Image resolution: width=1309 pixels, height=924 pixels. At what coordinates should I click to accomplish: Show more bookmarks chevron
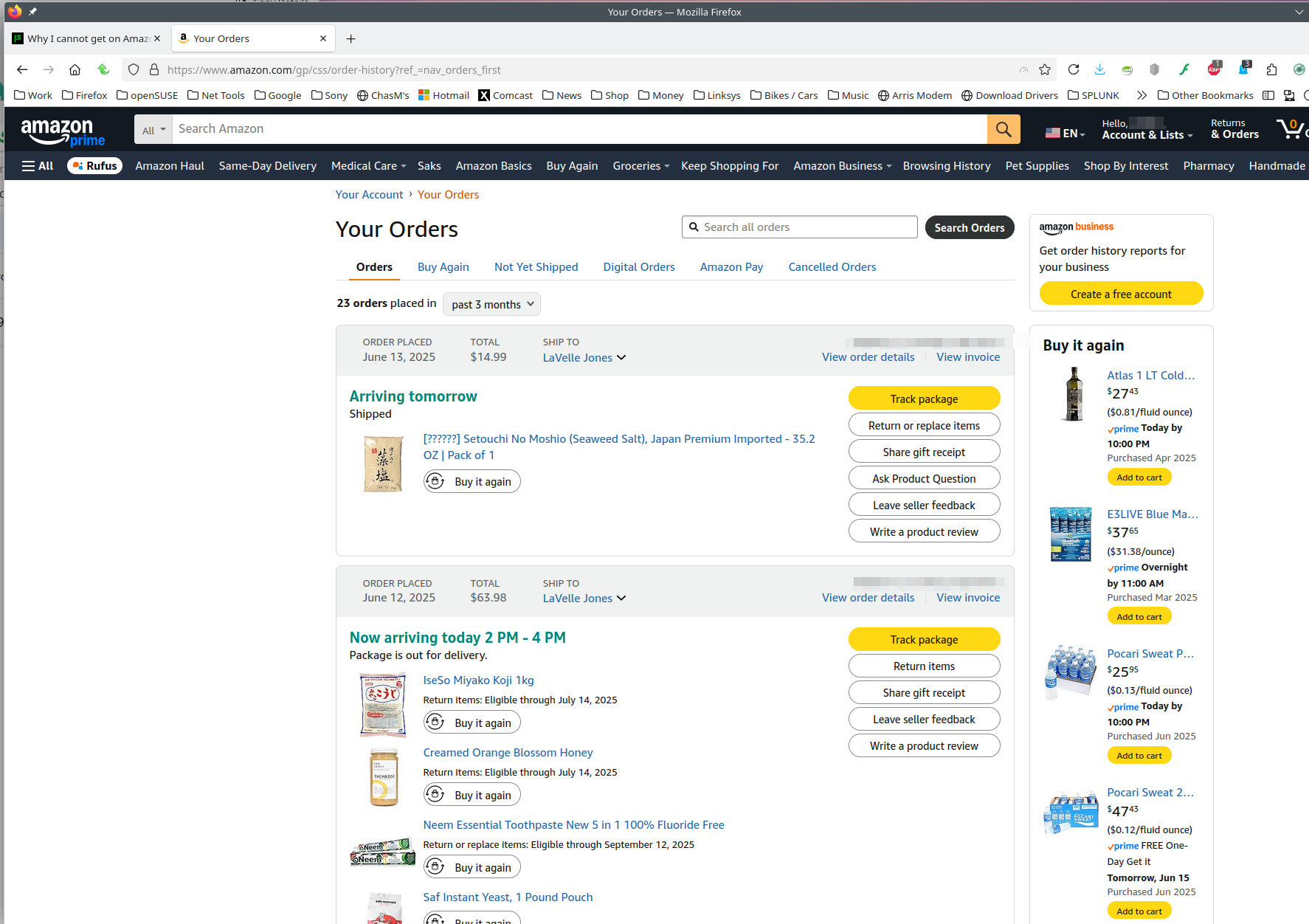pos(1142,95)
